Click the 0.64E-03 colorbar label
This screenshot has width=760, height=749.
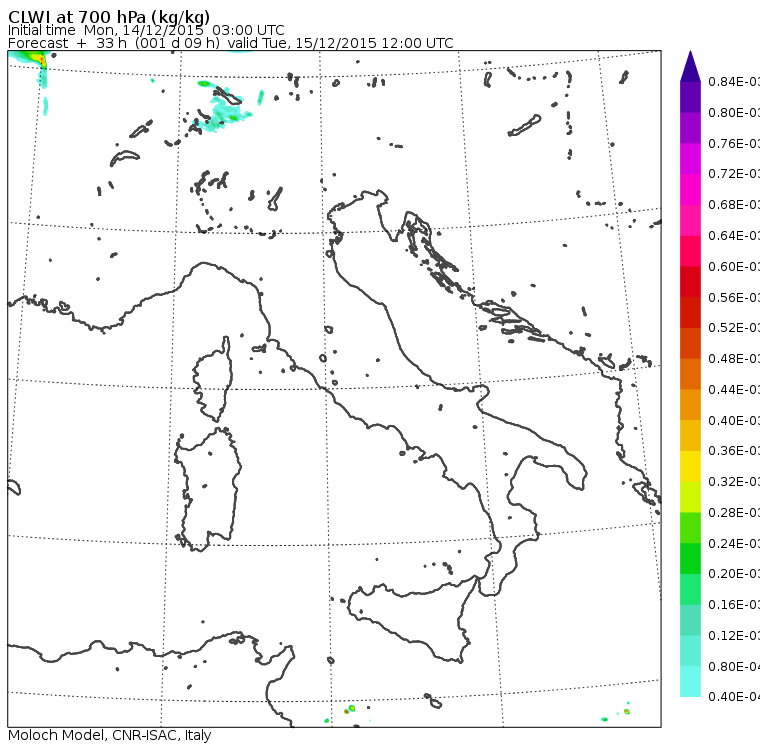pos(734,236)
